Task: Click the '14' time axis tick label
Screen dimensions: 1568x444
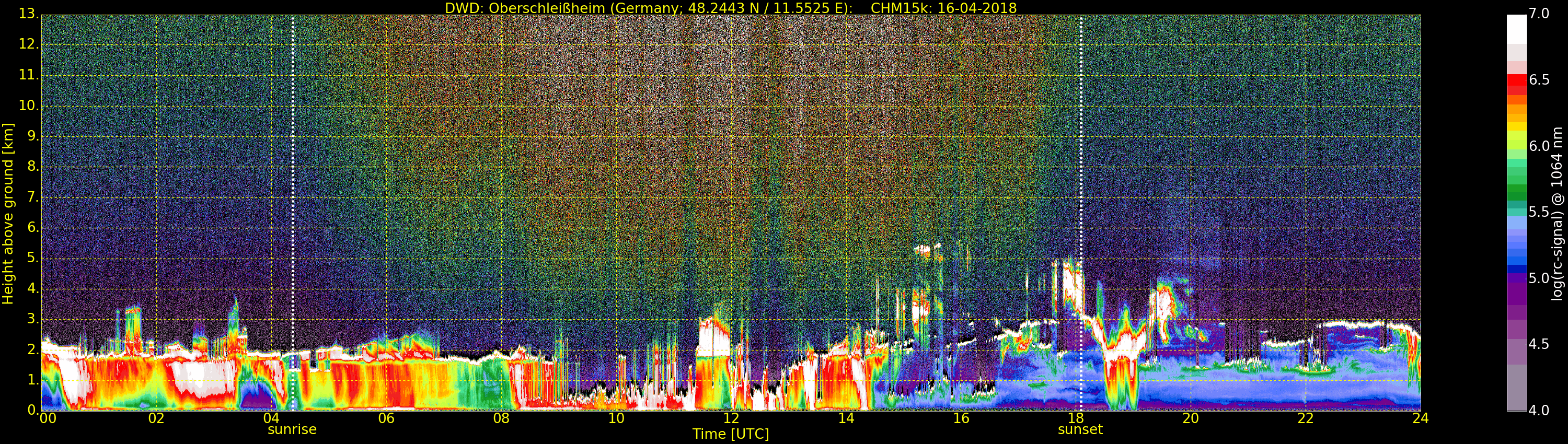Action: 846,418
